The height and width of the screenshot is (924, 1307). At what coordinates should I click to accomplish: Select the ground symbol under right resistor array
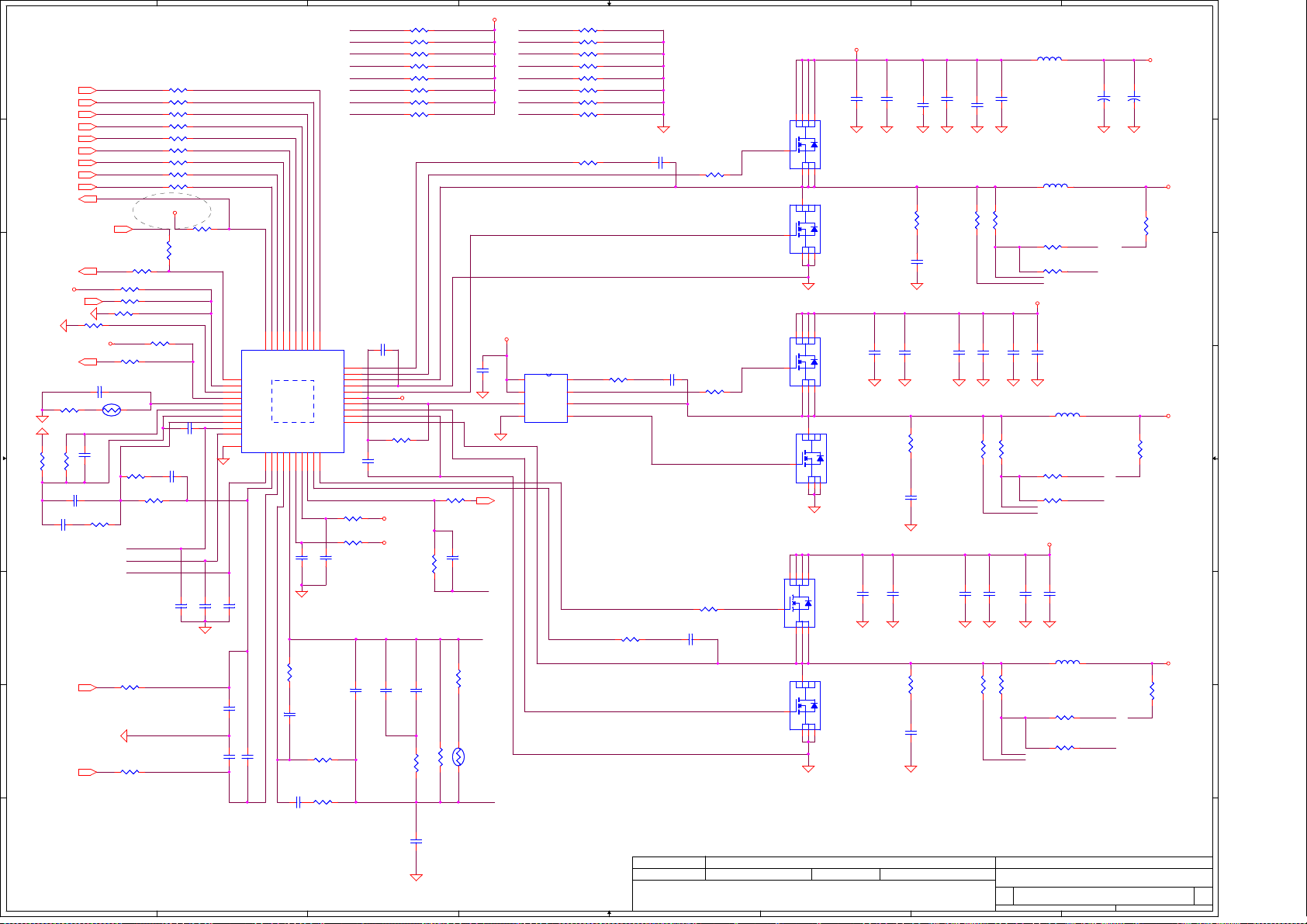pyautogui.click(x=663, y=129)
